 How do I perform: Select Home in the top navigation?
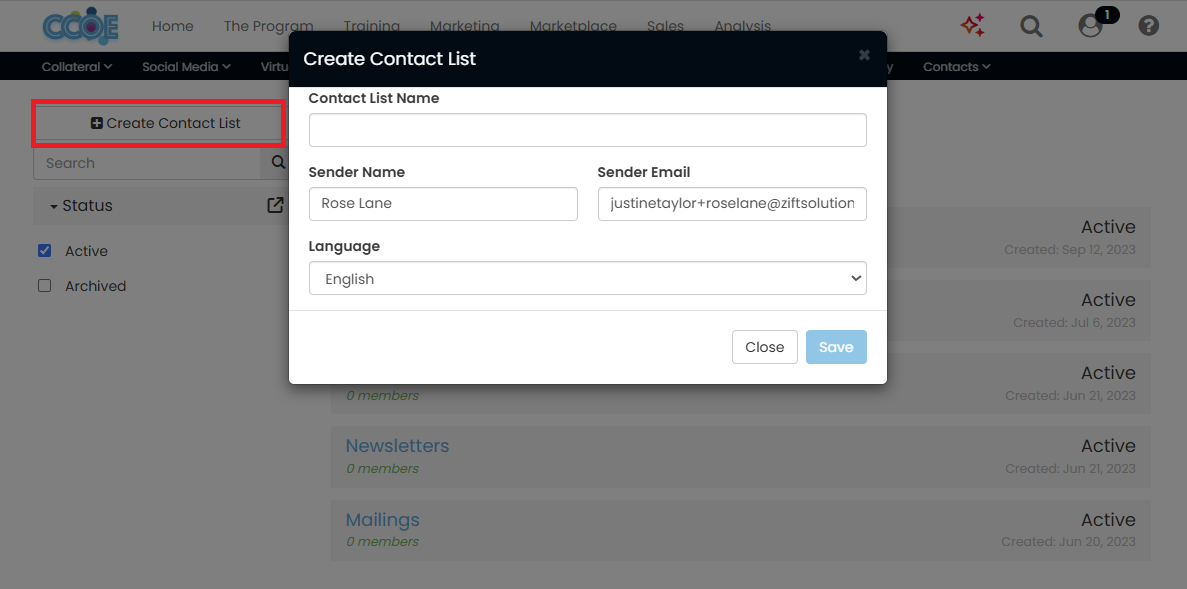point(172,26)
